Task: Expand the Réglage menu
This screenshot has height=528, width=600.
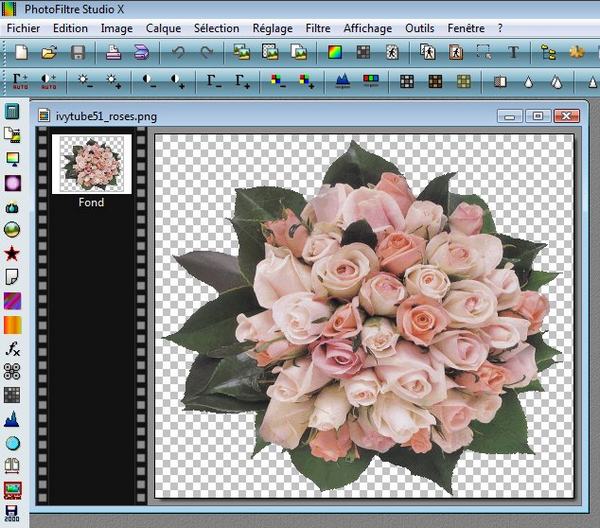Action: click(273, 28)
